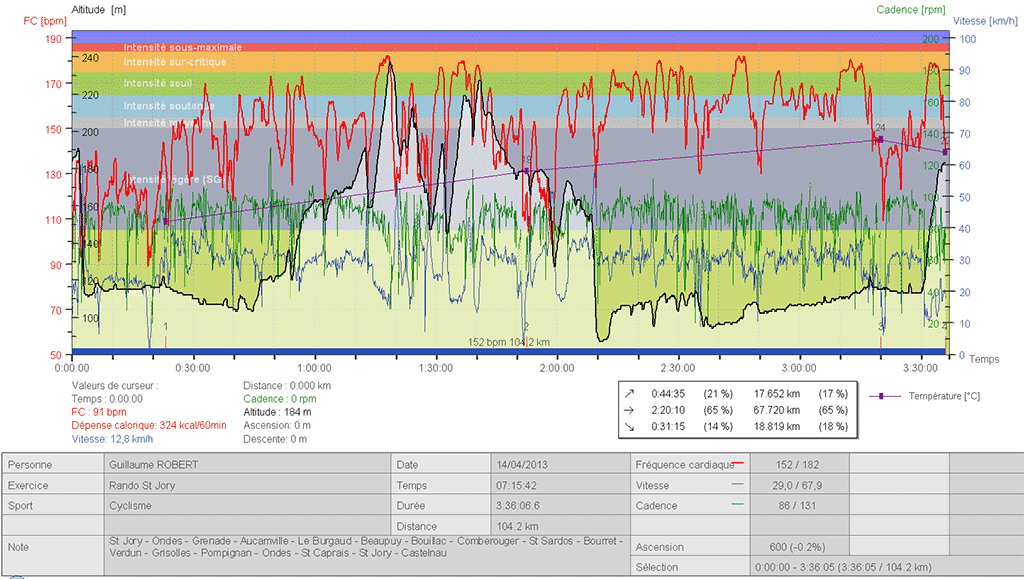Image resolution: width=1024 pixels, height=579 pixels.
Task: Click the 'Cadence [rpm]' axis title
Action: 910,9
